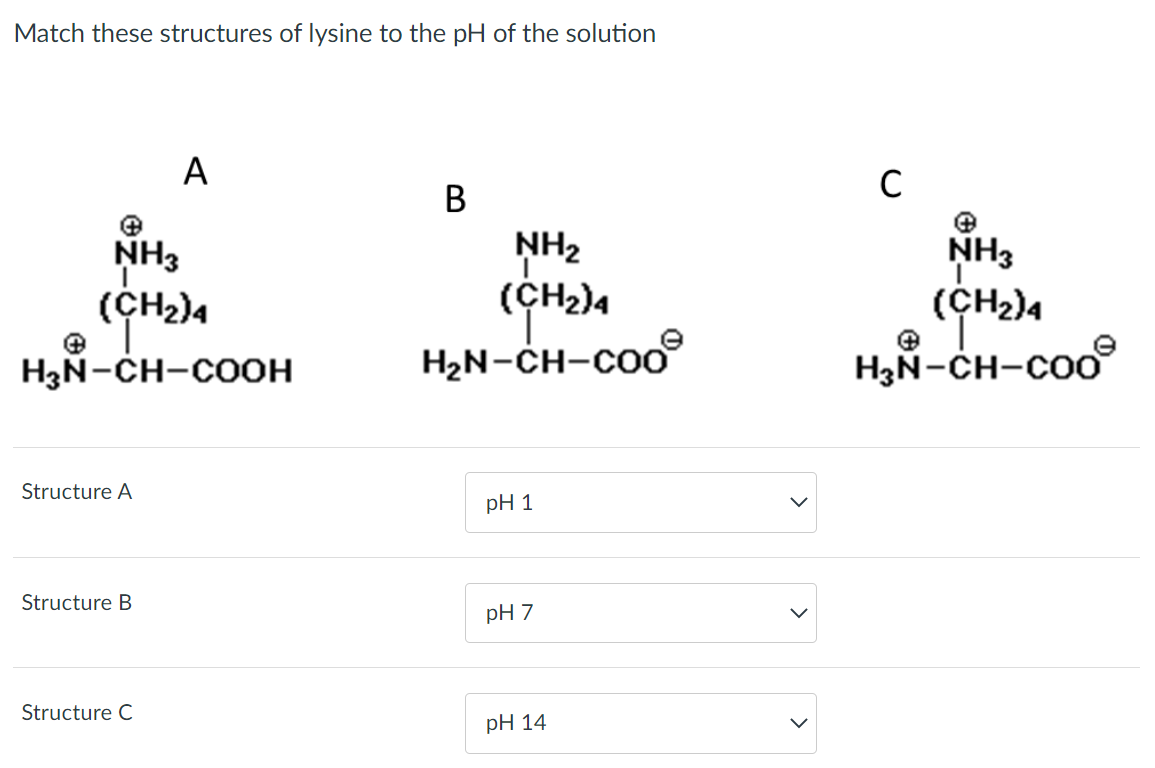Click the Structure C row label
This screenshot has width=1155, height=768.
click(x=76, y=713)
